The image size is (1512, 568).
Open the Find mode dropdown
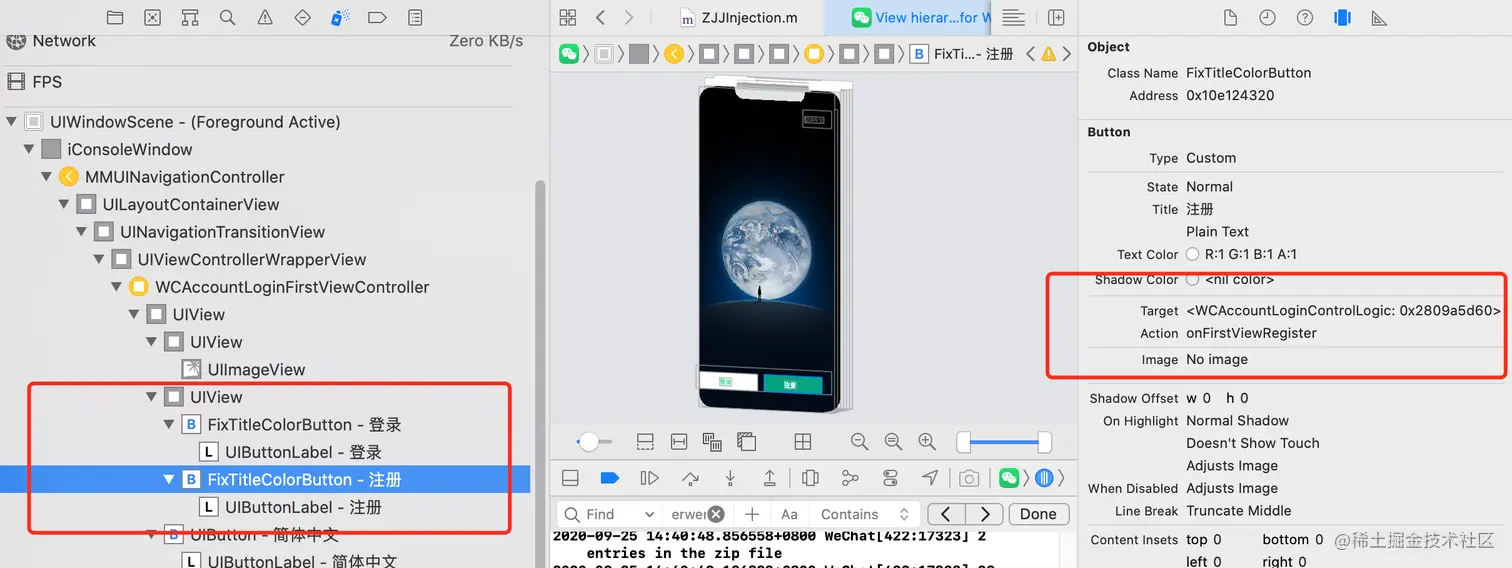click(610, 514)
